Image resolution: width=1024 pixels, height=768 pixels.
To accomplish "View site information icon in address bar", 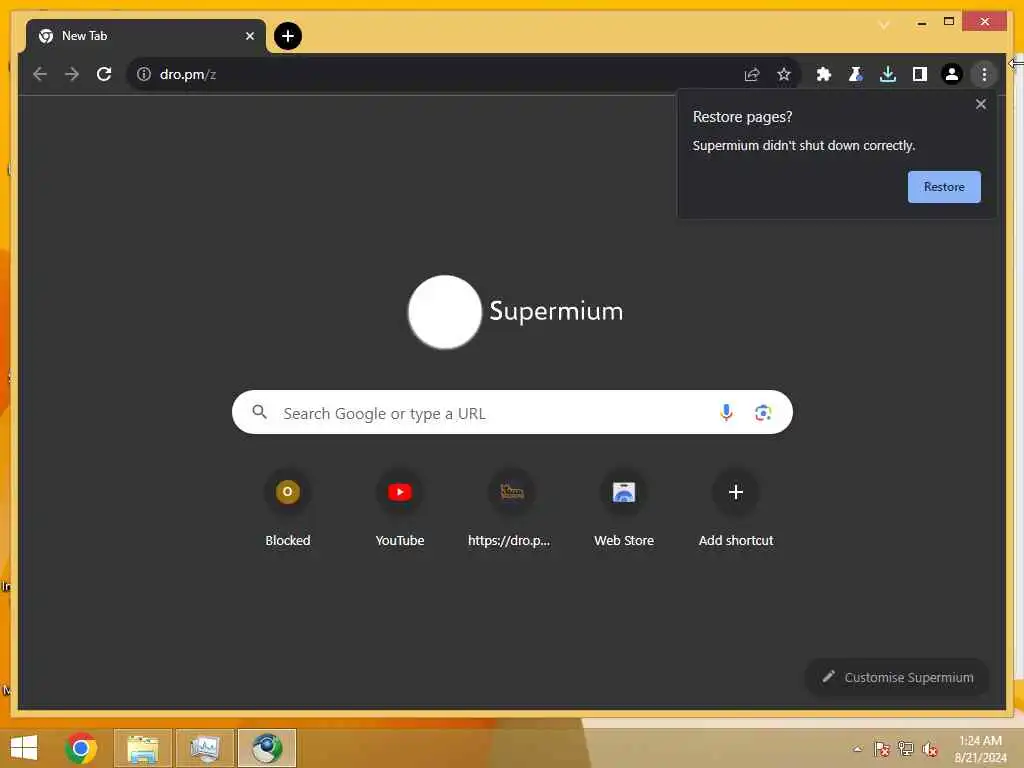I will pyautogui.click(x=144, y=74).
